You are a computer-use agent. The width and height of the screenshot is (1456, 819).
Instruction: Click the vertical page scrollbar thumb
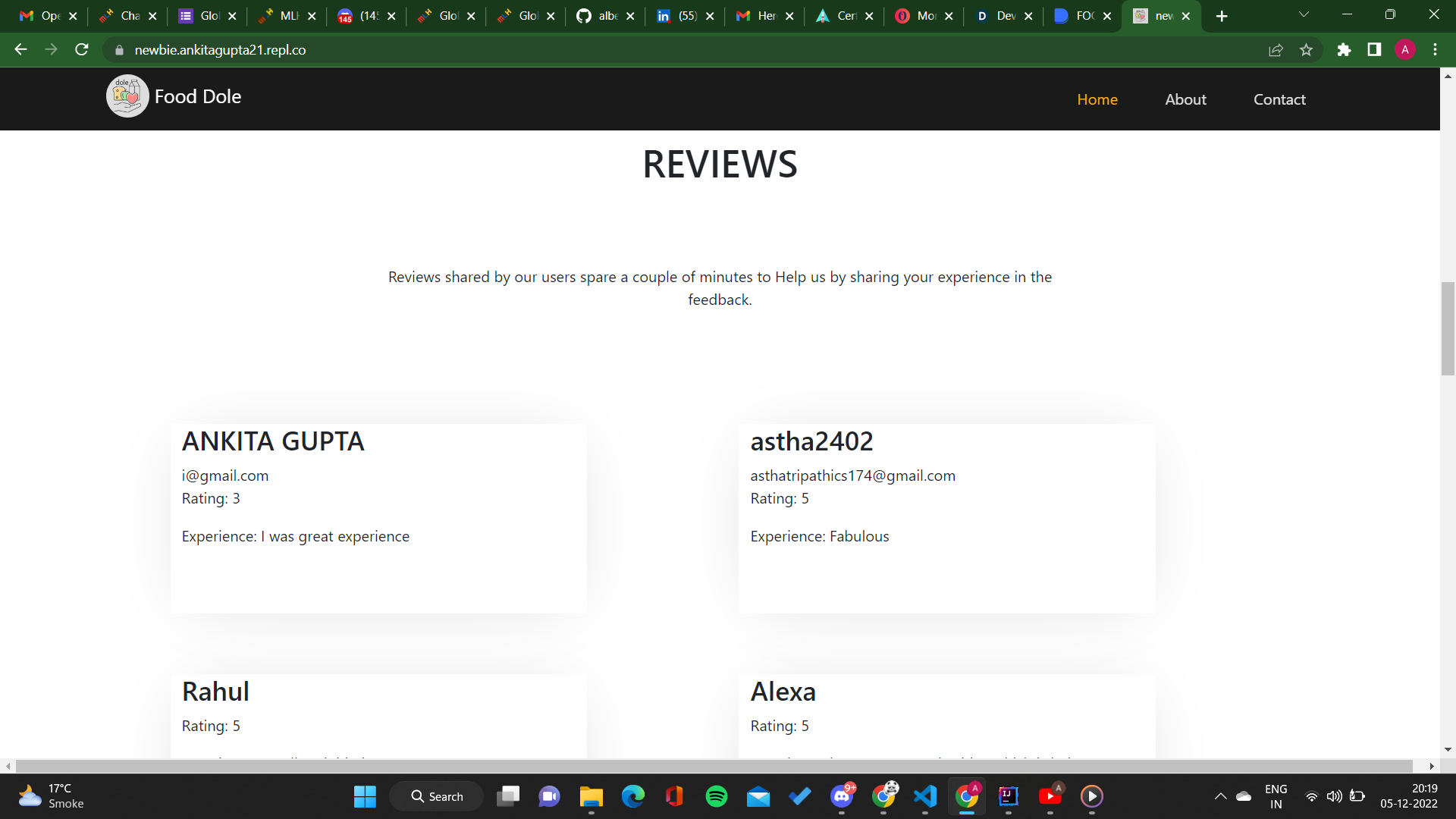pyautogui.click(x=1448, y=328)
